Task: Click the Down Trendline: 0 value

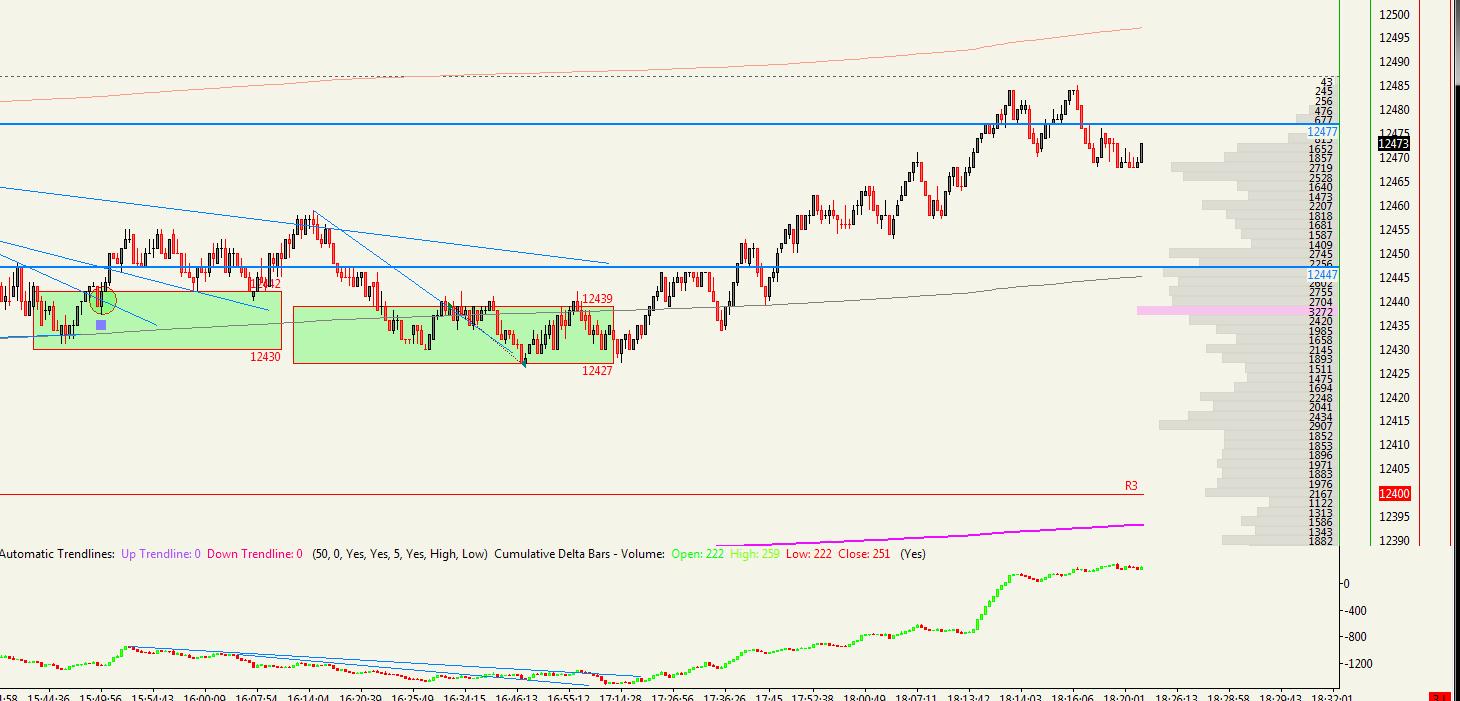Action: (x=255, y=554)
